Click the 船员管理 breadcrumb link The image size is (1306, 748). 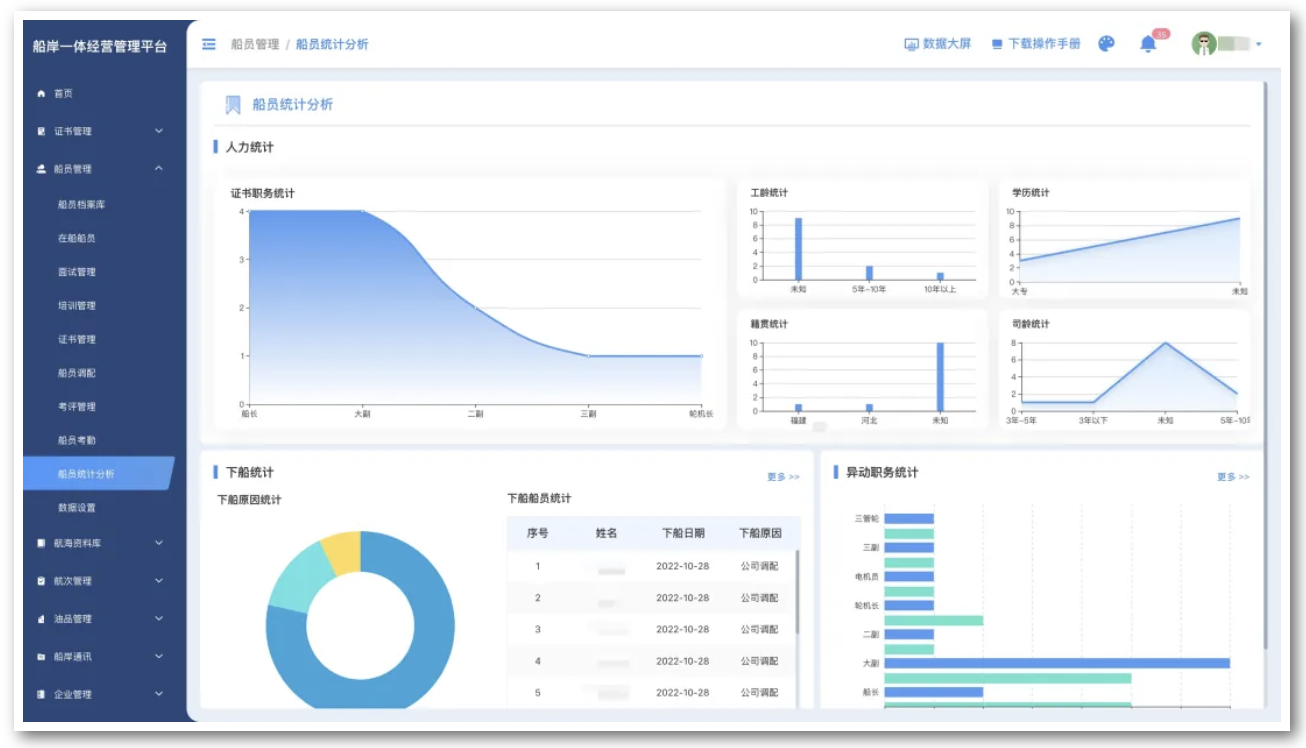pos(255,44)
